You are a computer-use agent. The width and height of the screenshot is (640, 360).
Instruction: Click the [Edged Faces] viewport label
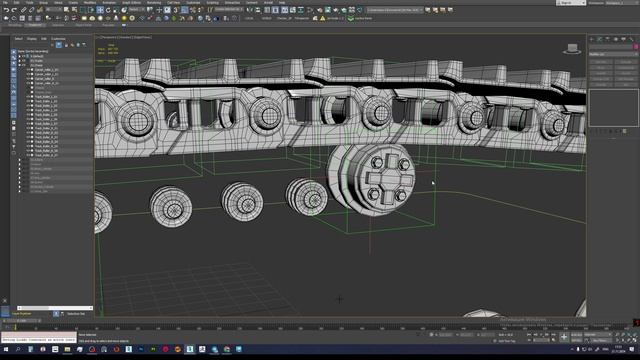pyautogui.click(x=142, y=37)
